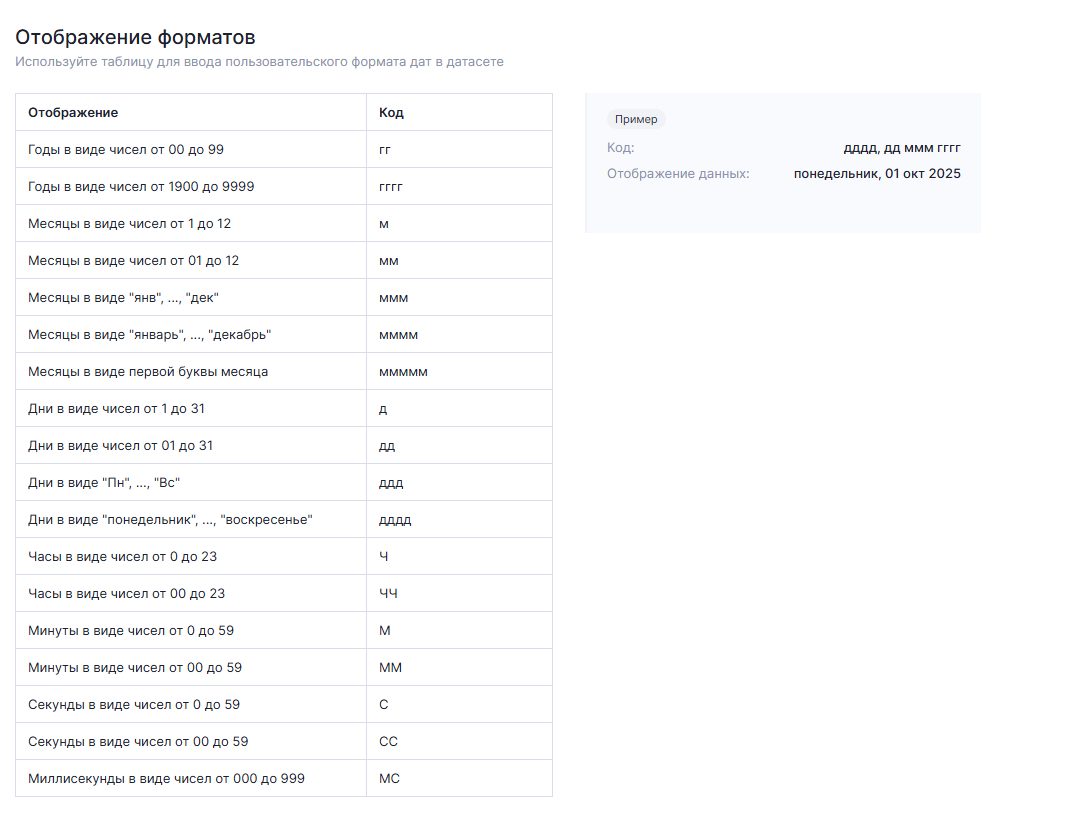Click the "Отображение форматов" page heading
The width and height of the screenshot is (1067, 832).
coord(135,38)
